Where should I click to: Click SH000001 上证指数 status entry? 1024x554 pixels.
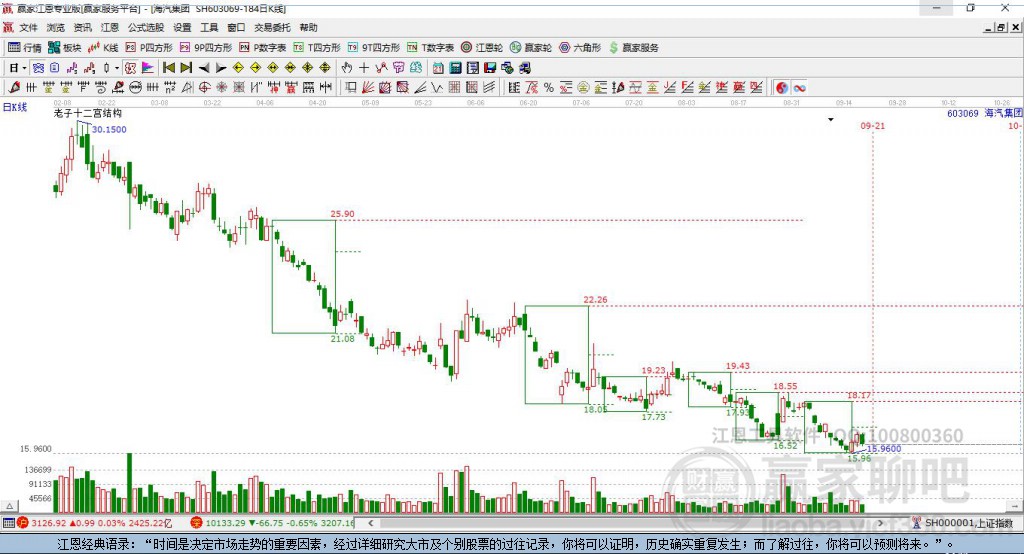pos(968,523)
